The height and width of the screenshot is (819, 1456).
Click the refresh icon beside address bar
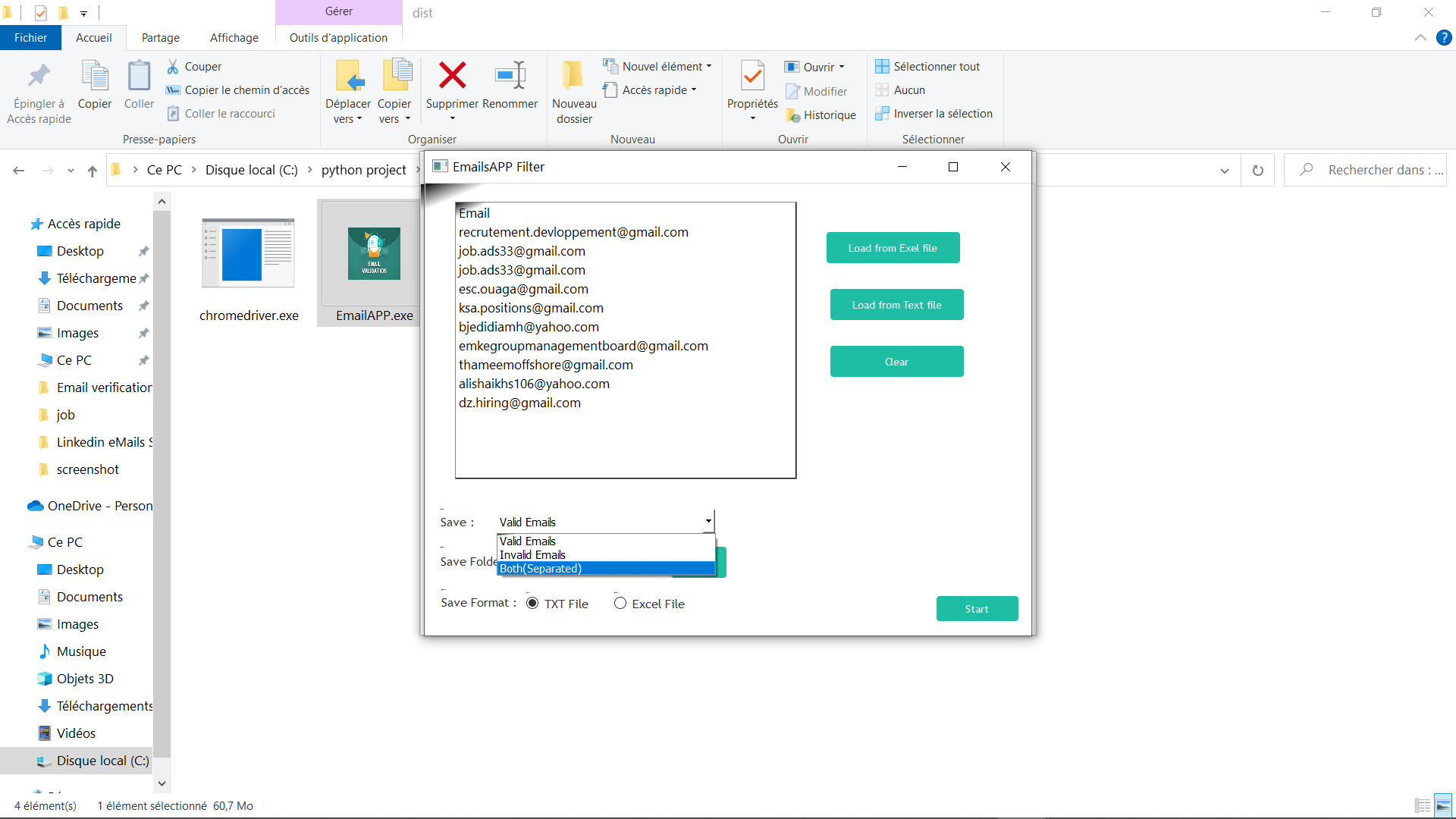pyautogui.click(x=1257, y=171)
